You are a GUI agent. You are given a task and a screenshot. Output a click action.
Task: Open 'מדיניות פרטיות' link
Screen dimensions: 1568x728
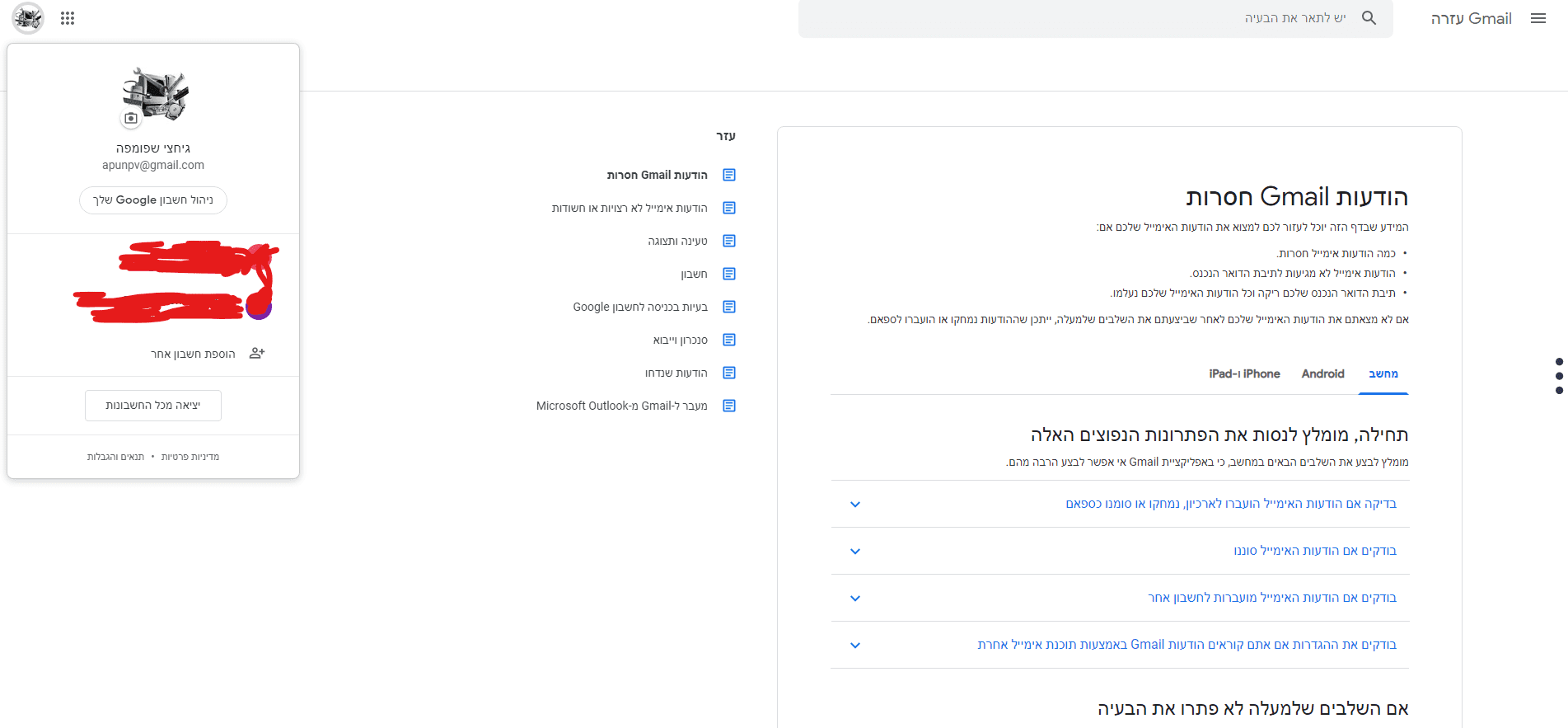(x=190, y=457)
